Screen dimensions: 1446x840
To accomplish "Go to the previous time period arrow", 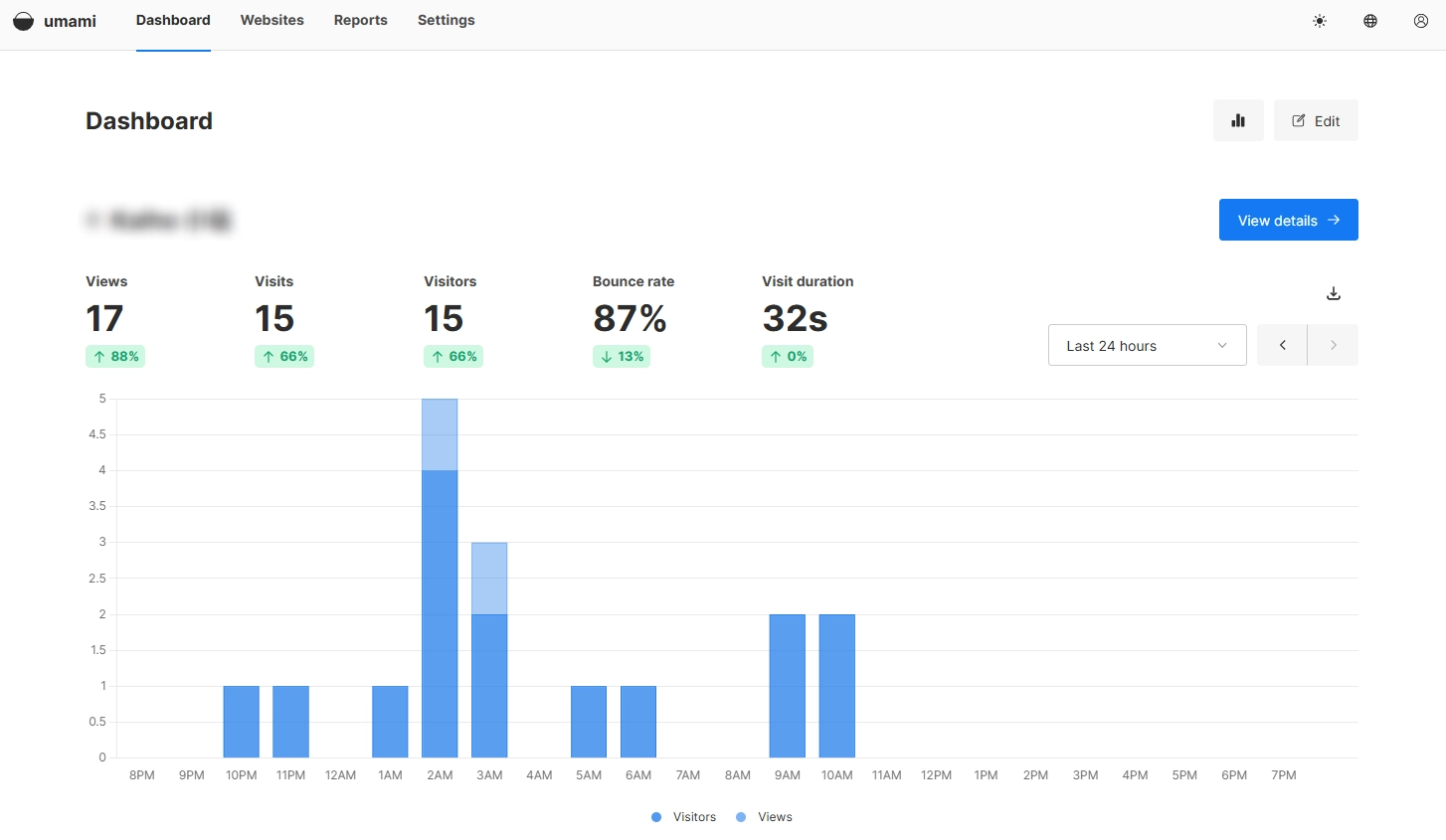I will (x=1282, y=345).
